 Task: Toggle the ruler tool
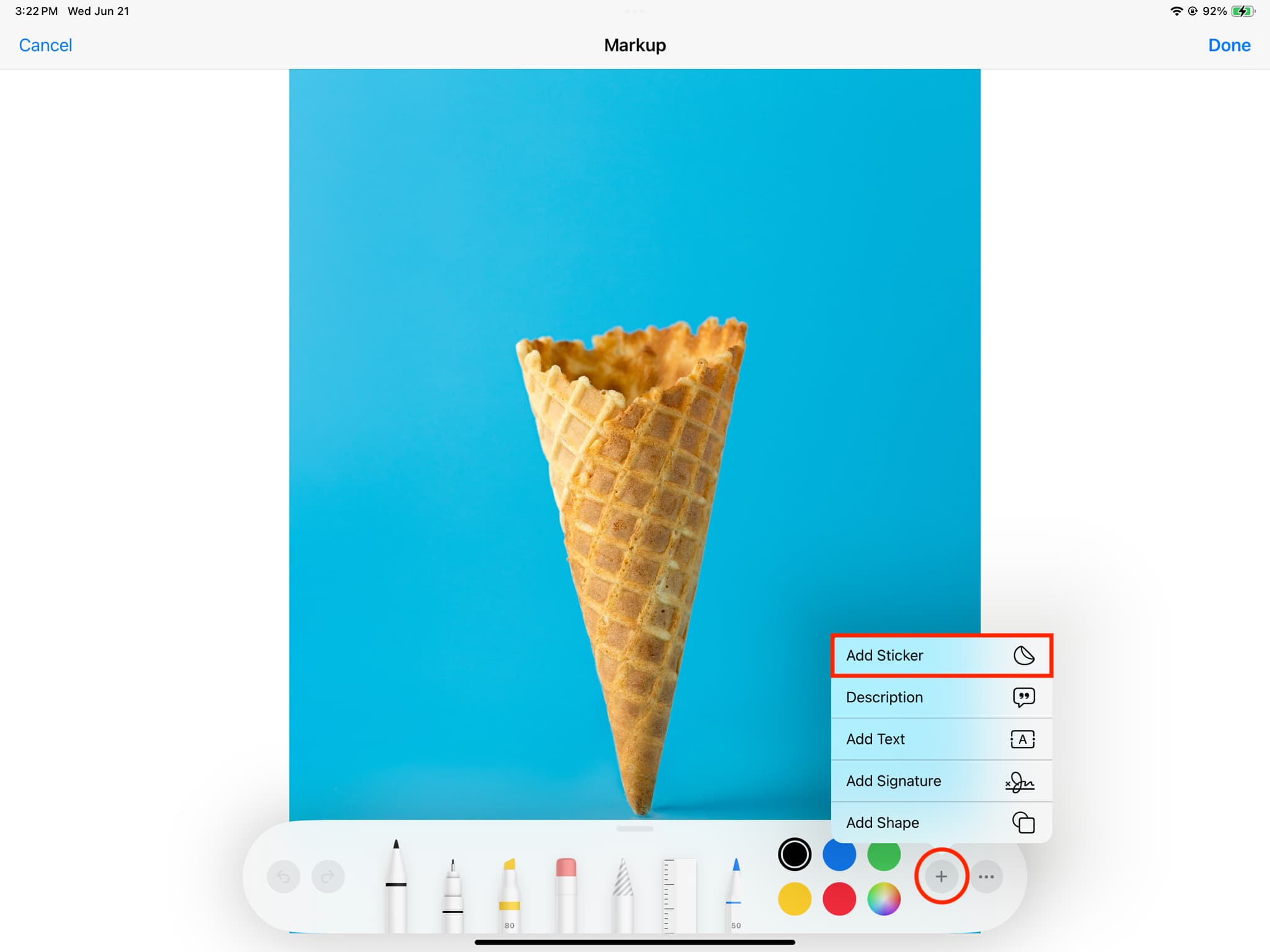[679, 896]
